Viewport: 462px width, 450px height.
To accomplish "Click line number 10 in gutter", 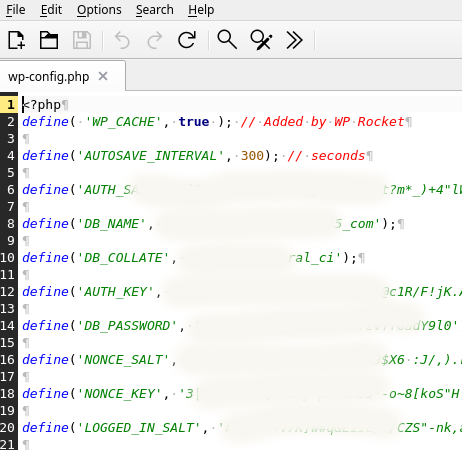I will [x=8, y=258].
